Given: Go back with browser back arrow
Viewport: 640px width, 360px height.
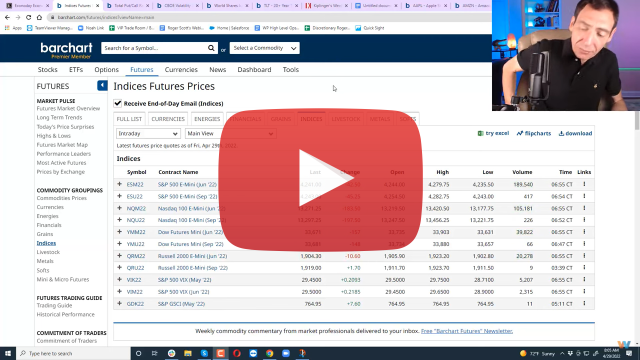Looking at the screenshot, I should click(x=7, y=18).
